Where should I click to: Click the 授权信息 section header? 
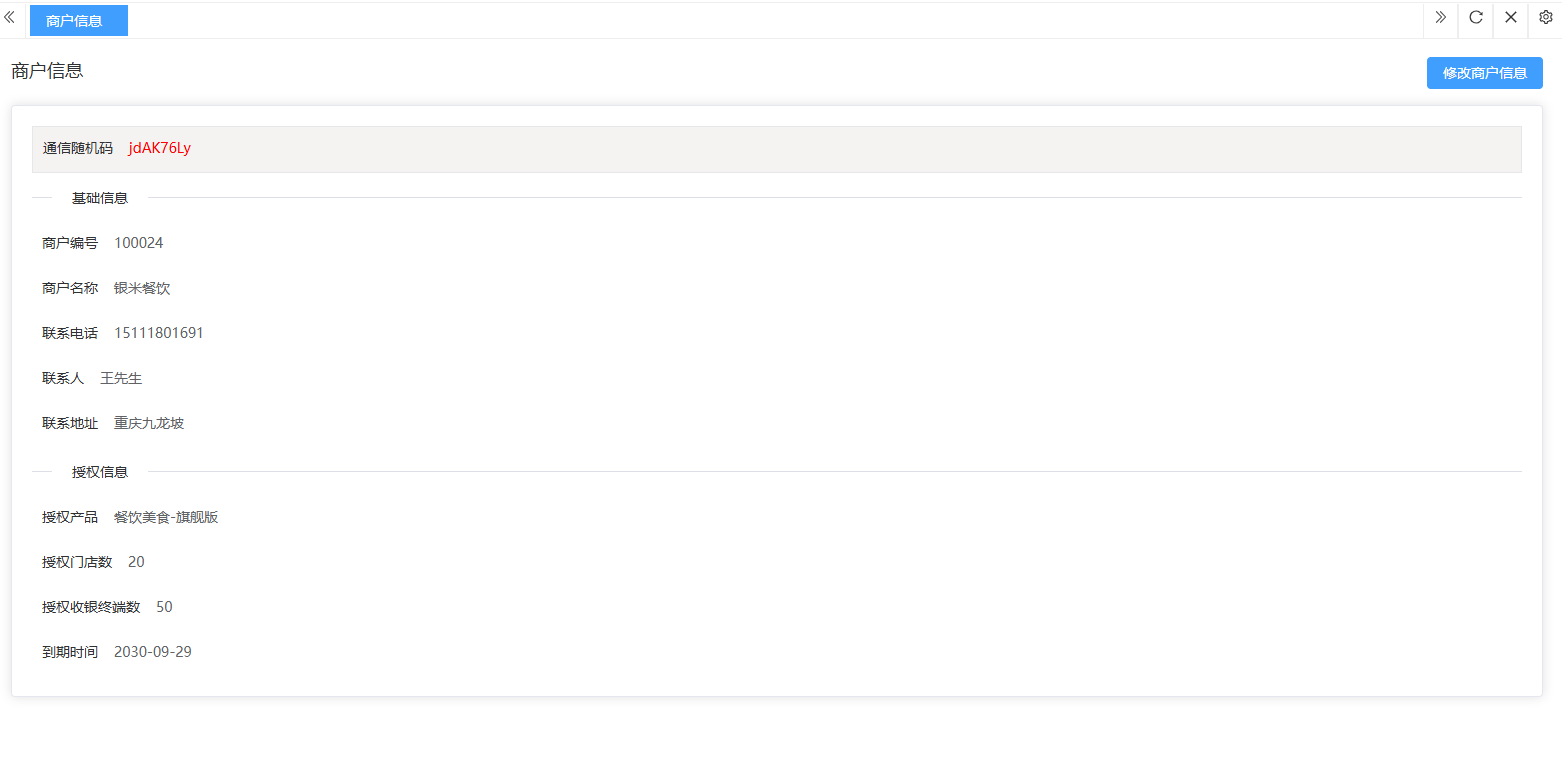(x=100, y=472)
